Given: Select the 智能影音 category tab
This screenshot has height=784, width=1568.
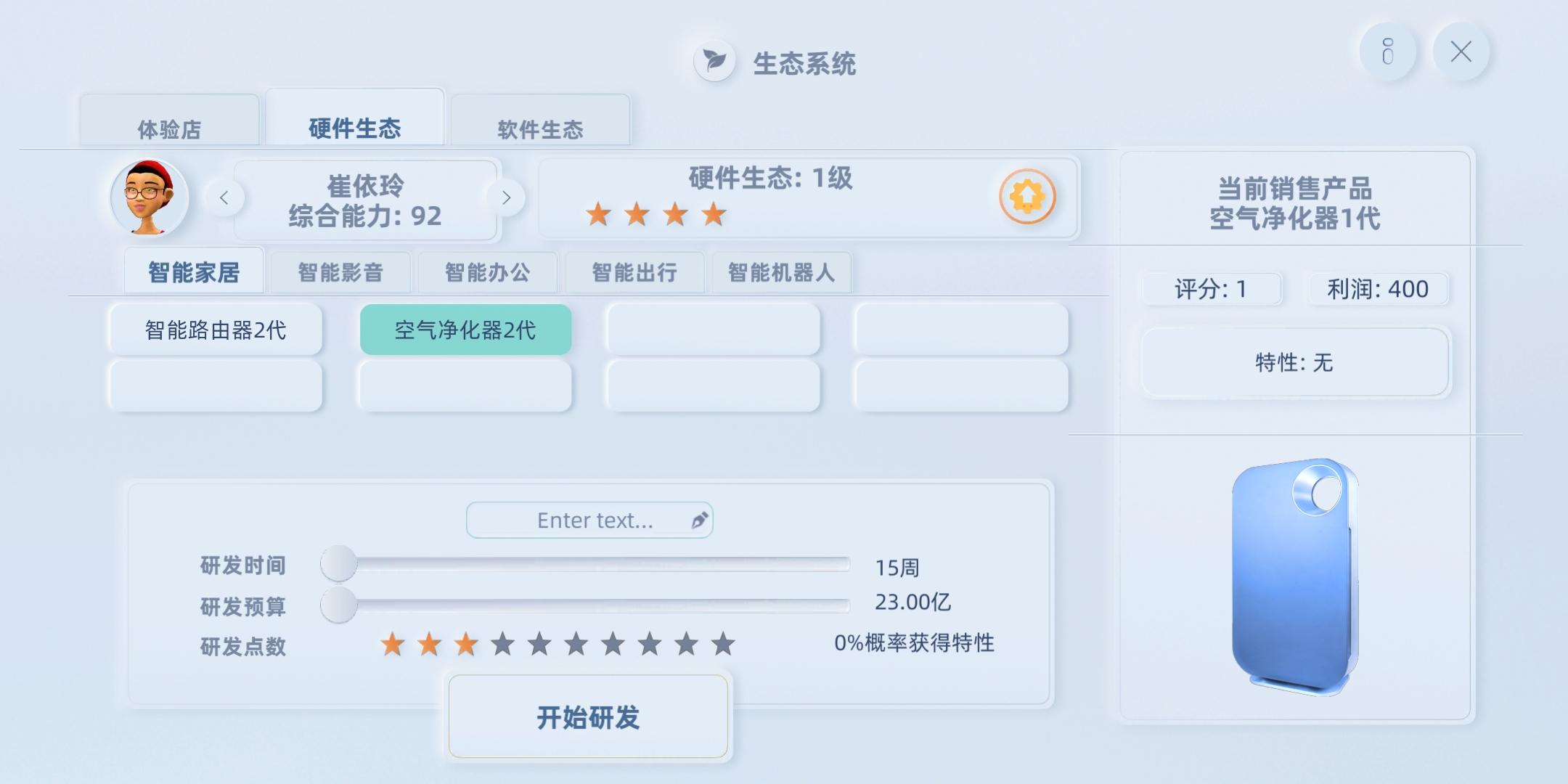Looking at the screenshot, I should coord(340,273).
